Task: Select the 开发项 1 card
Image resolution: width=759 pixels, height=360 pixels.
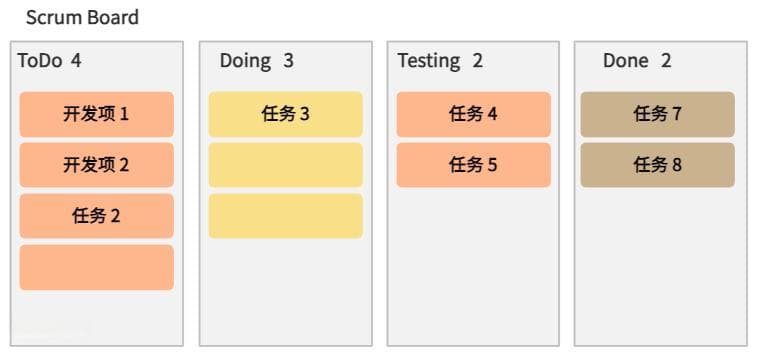Action: point(97,114)
